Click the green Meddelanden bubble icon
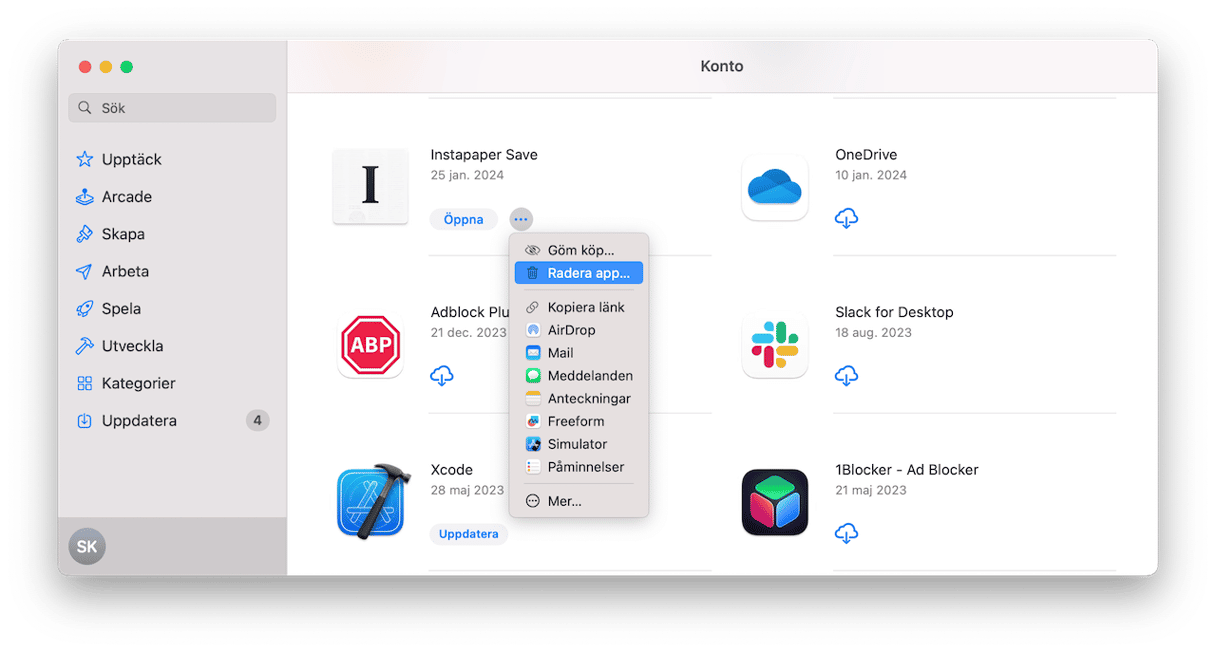This screenshot has height=652, width=1216. pyautogui.click(x=533, y=376)
